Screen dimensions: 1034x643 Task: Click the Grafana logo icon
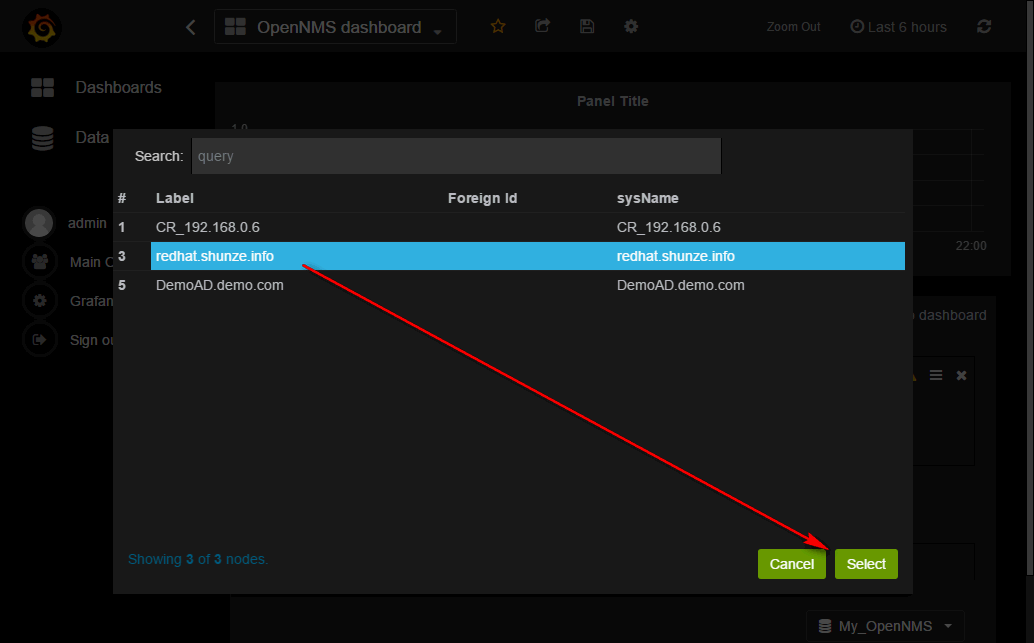[42, 27]
